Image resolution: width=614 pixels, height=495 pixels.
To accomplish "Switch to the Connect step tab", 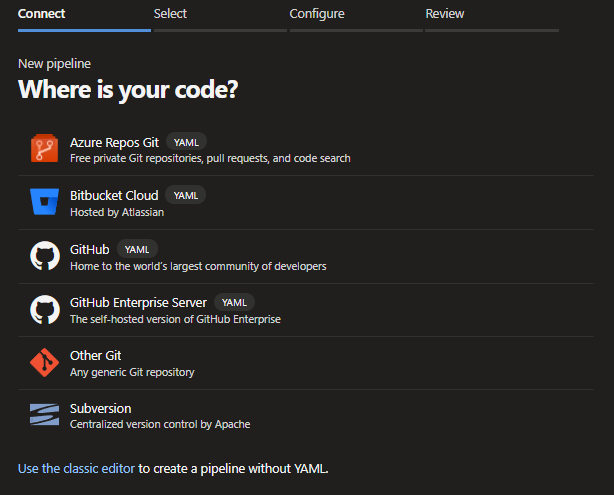I will (42, 14).
